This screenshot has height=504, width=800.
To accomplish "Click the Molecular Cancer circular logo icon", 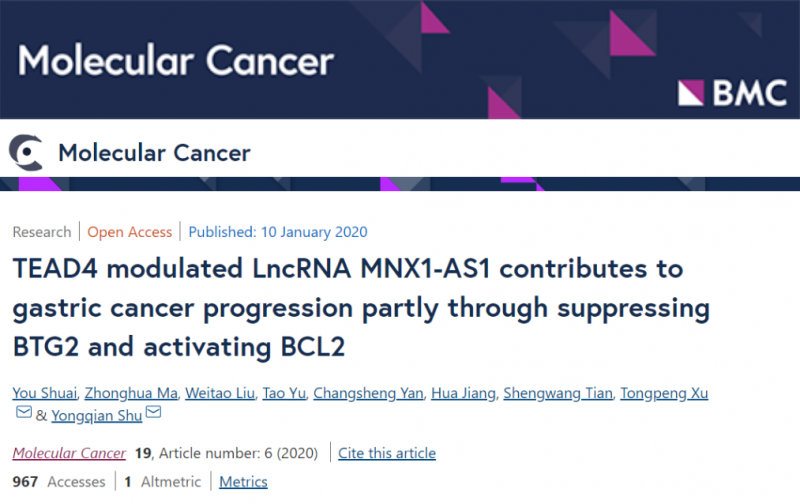I will point(26,152).
